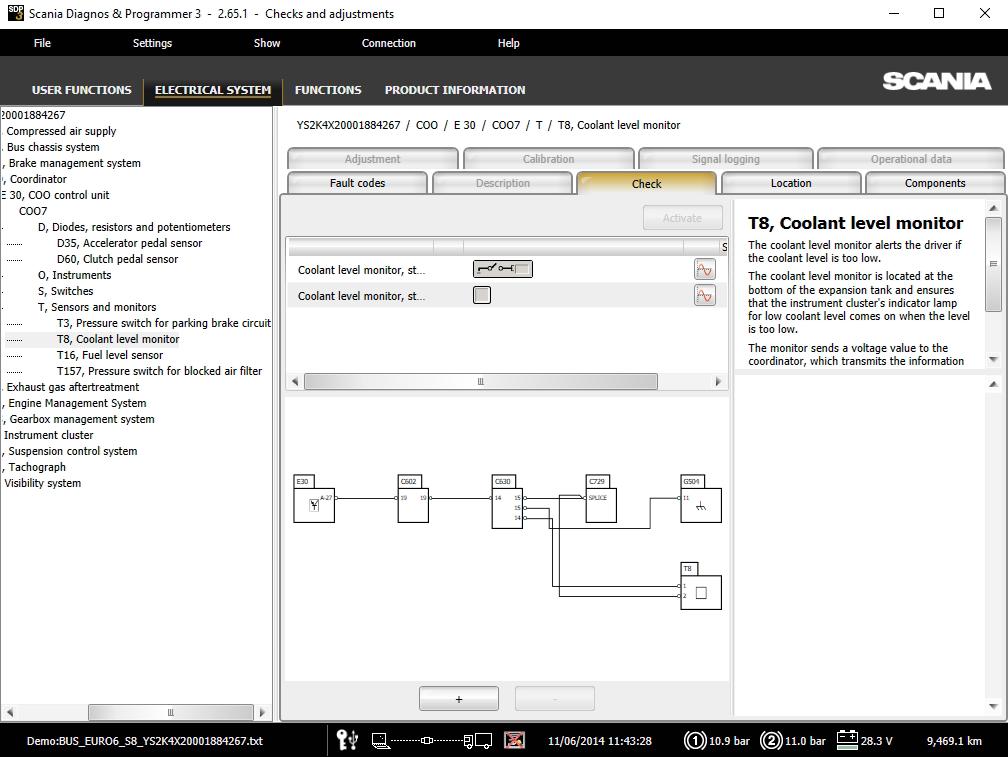The height and width of the screenshot is (757, 1008).
Task: Open the Fault codes tab
Action: pos(357,183)
